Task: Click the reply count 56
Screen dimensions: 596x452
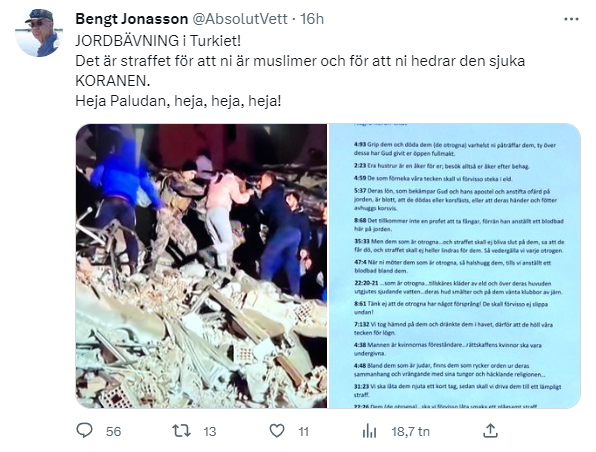Action: click(113, 431)
